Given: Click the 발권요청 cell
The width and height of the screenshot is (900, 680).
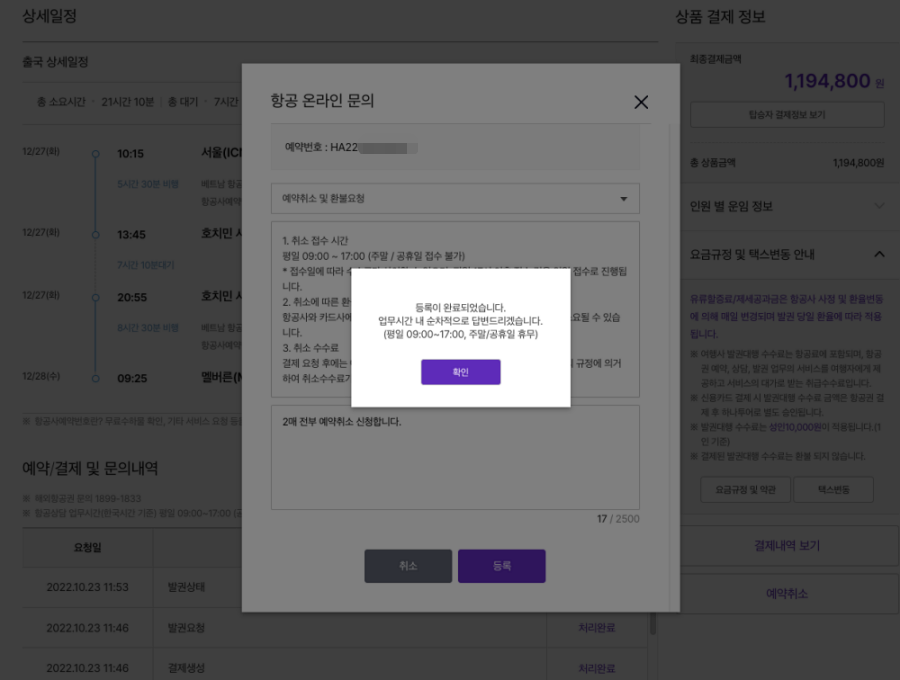Looking at the screenshot, I should [186, 628].
